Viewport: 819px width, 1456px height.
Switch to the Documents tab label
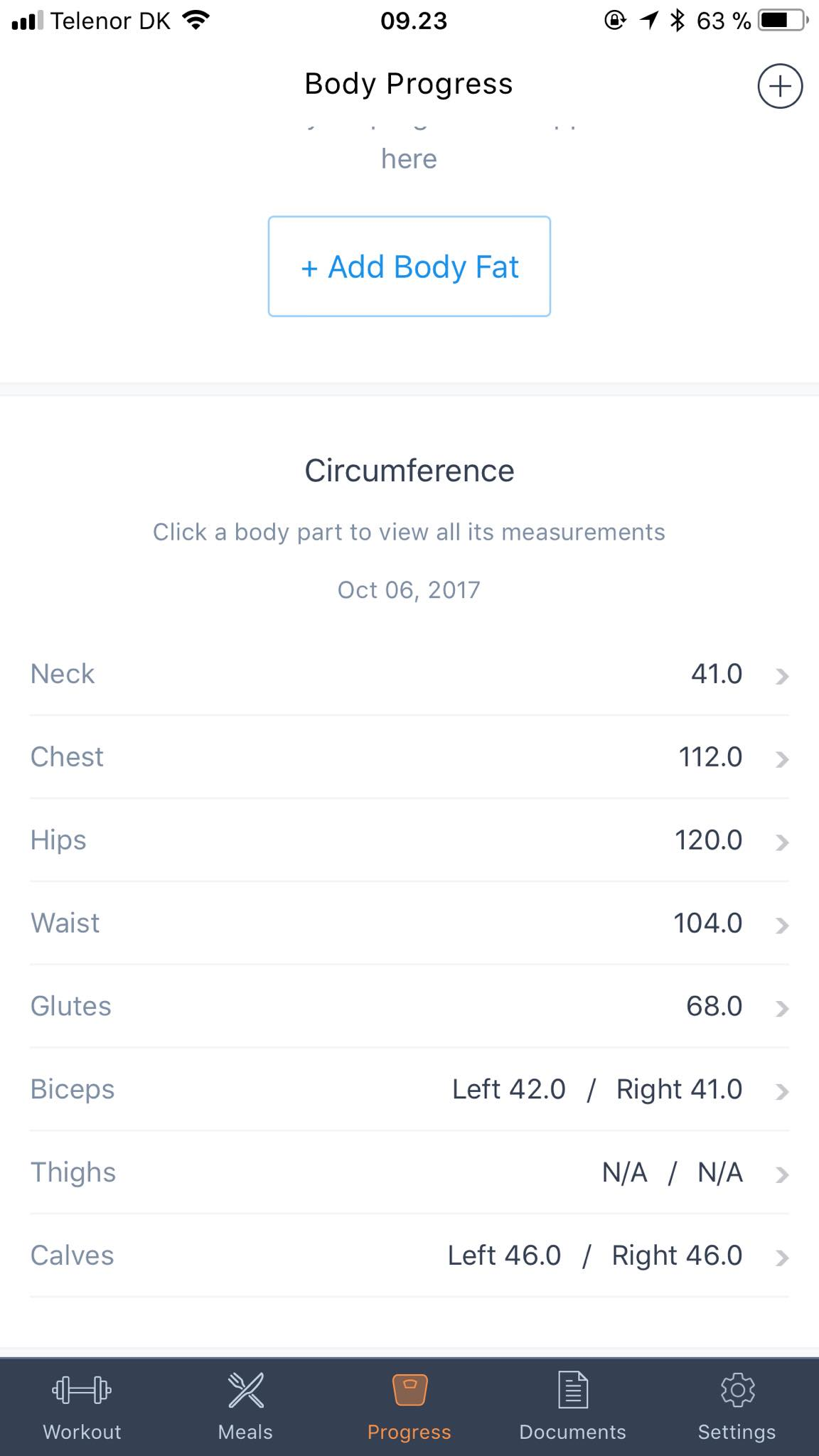pos(573,1432)
